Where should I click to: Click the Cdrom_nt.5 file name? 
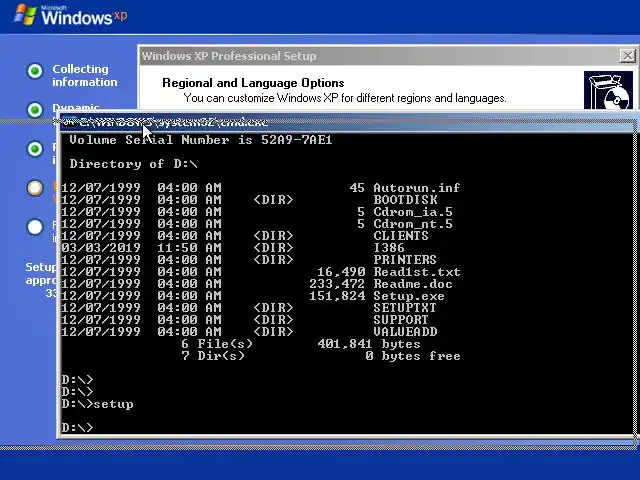click(x=413, y=224)
